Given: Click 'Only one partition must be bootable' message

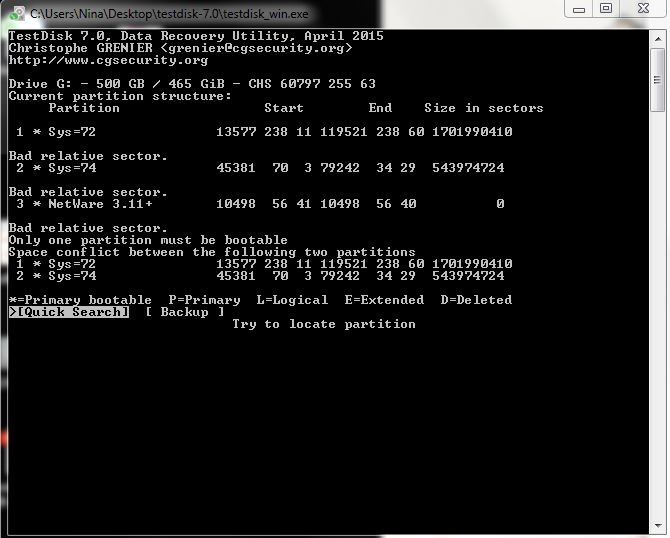Looking at the screenshot, I should (x=148, y=240).
